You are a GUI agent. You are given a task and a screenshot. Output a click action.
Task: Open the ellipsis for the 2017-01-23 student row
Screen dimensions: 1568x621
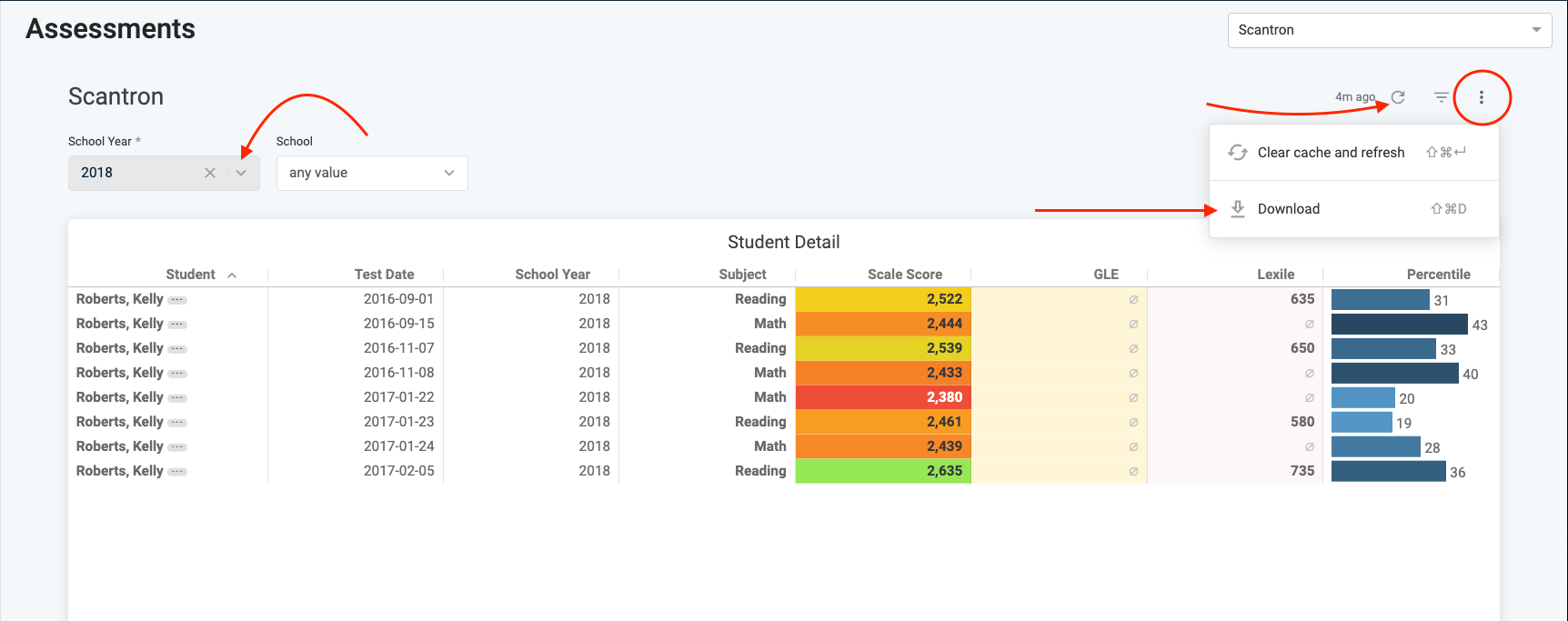177,423
